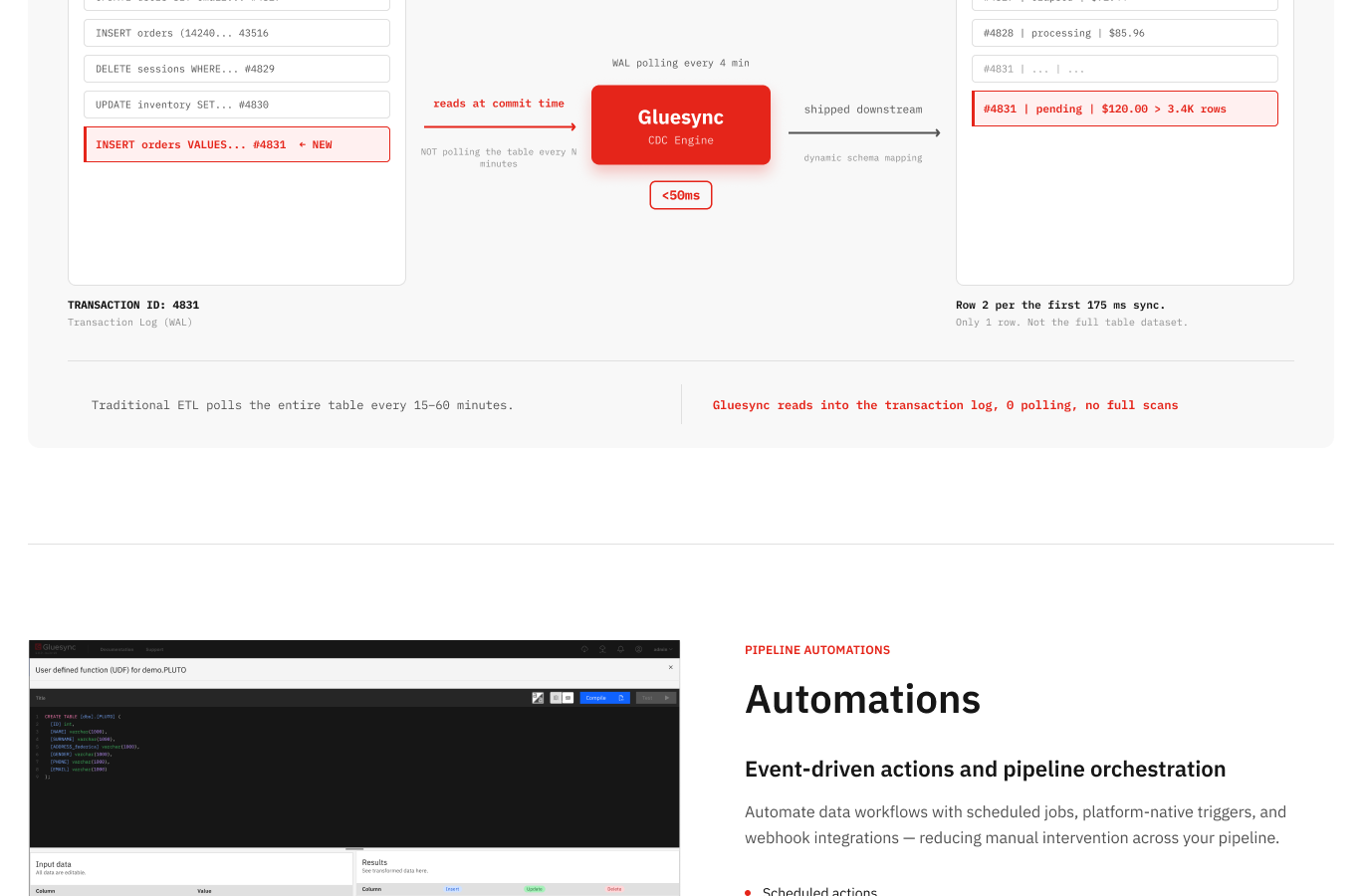
Task: Select the greyed '#4831 | ... | ...' row
Action: pyautogui.click(x=1125, y=69)
